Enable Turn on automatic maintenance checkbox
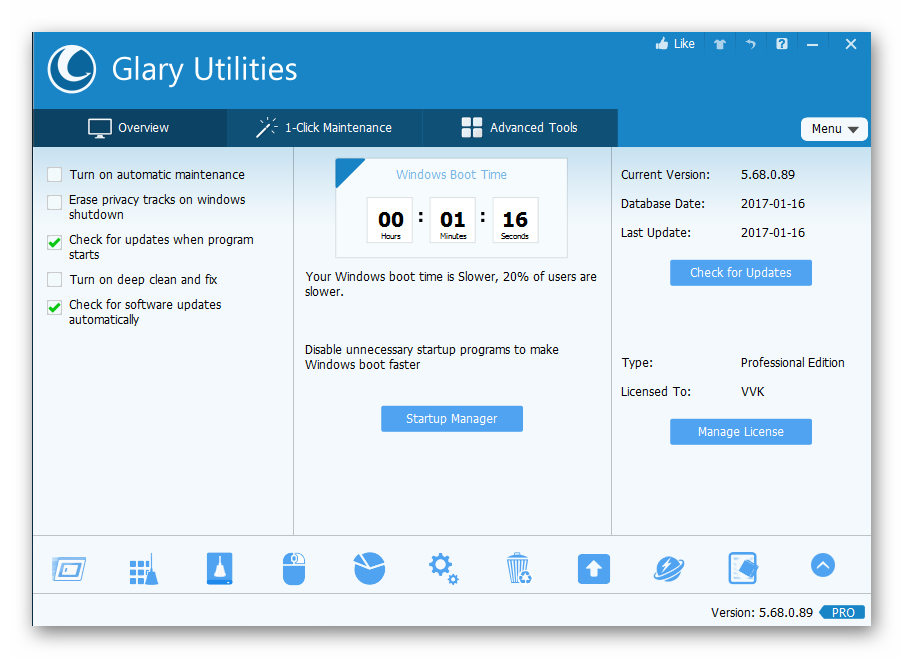This screenshot has height=658, width=903. point(55,174)
